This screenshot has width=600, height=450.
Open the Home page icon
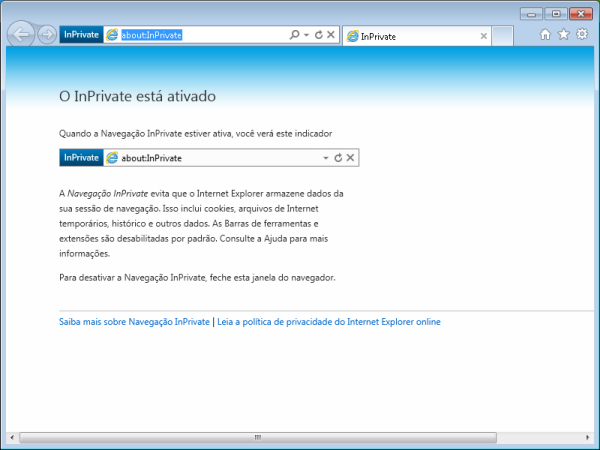coord(545,35)
